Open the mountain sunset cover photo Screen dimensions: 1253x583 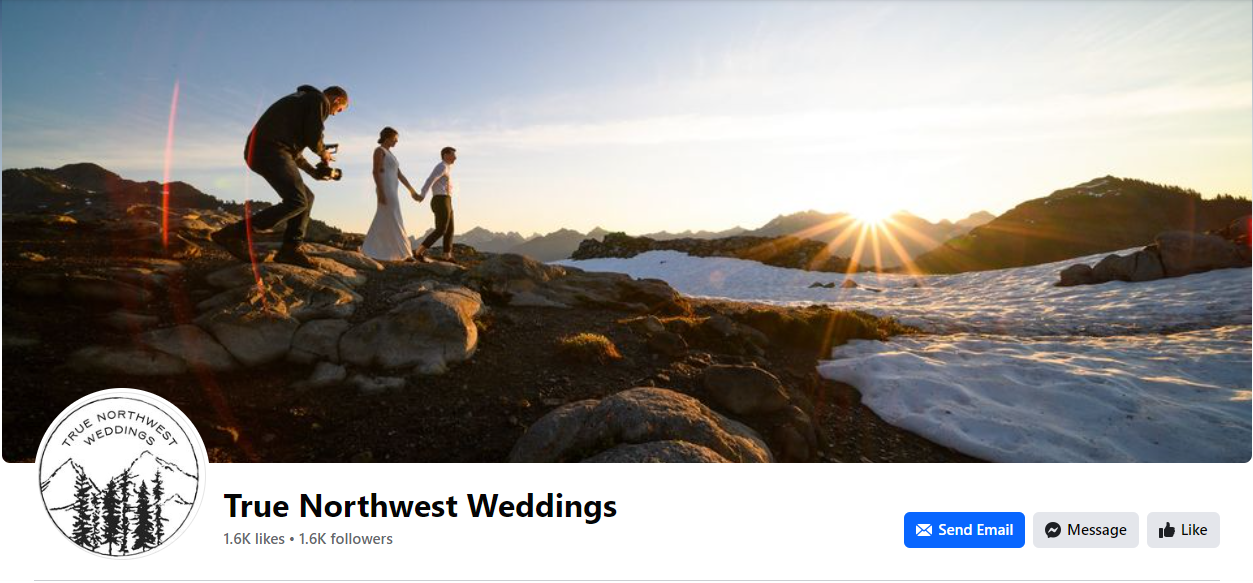pos(626,231)
